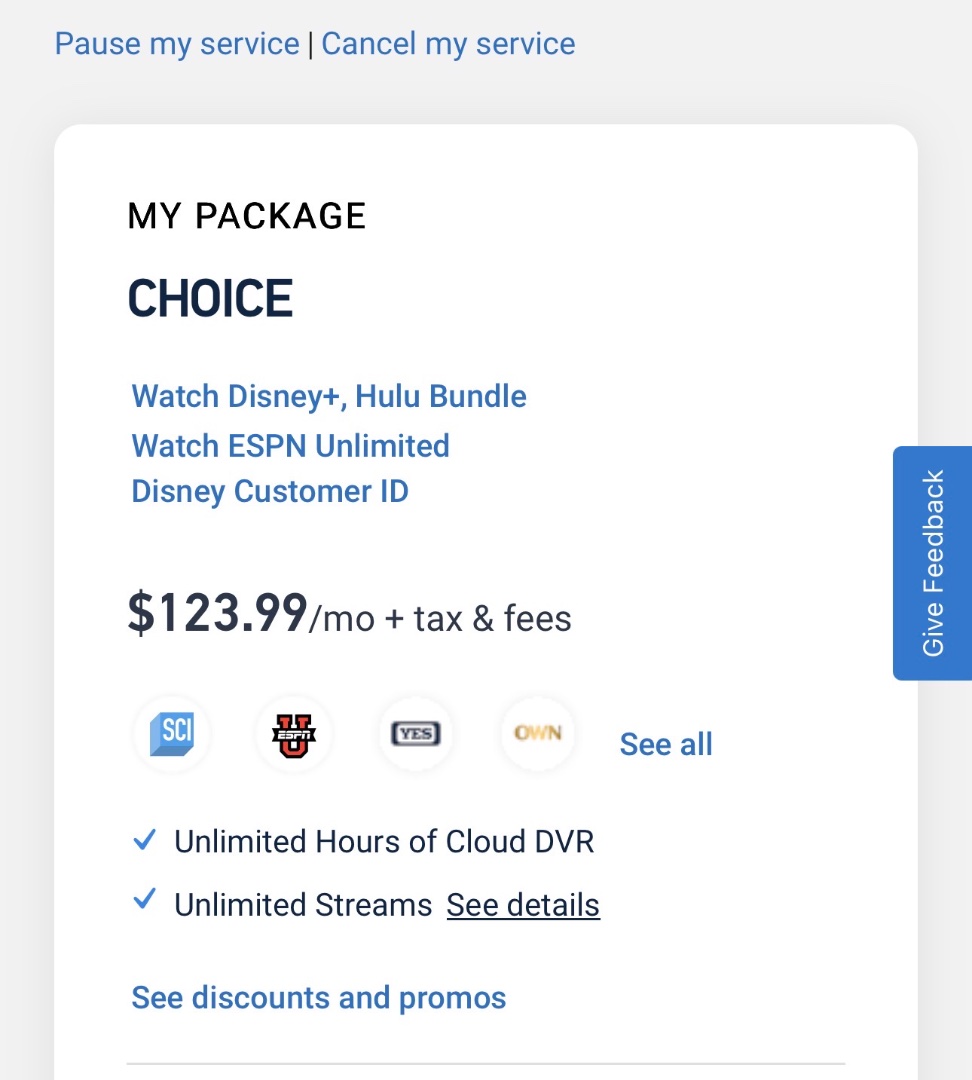Select the CHOICE package title

(211, 299)
